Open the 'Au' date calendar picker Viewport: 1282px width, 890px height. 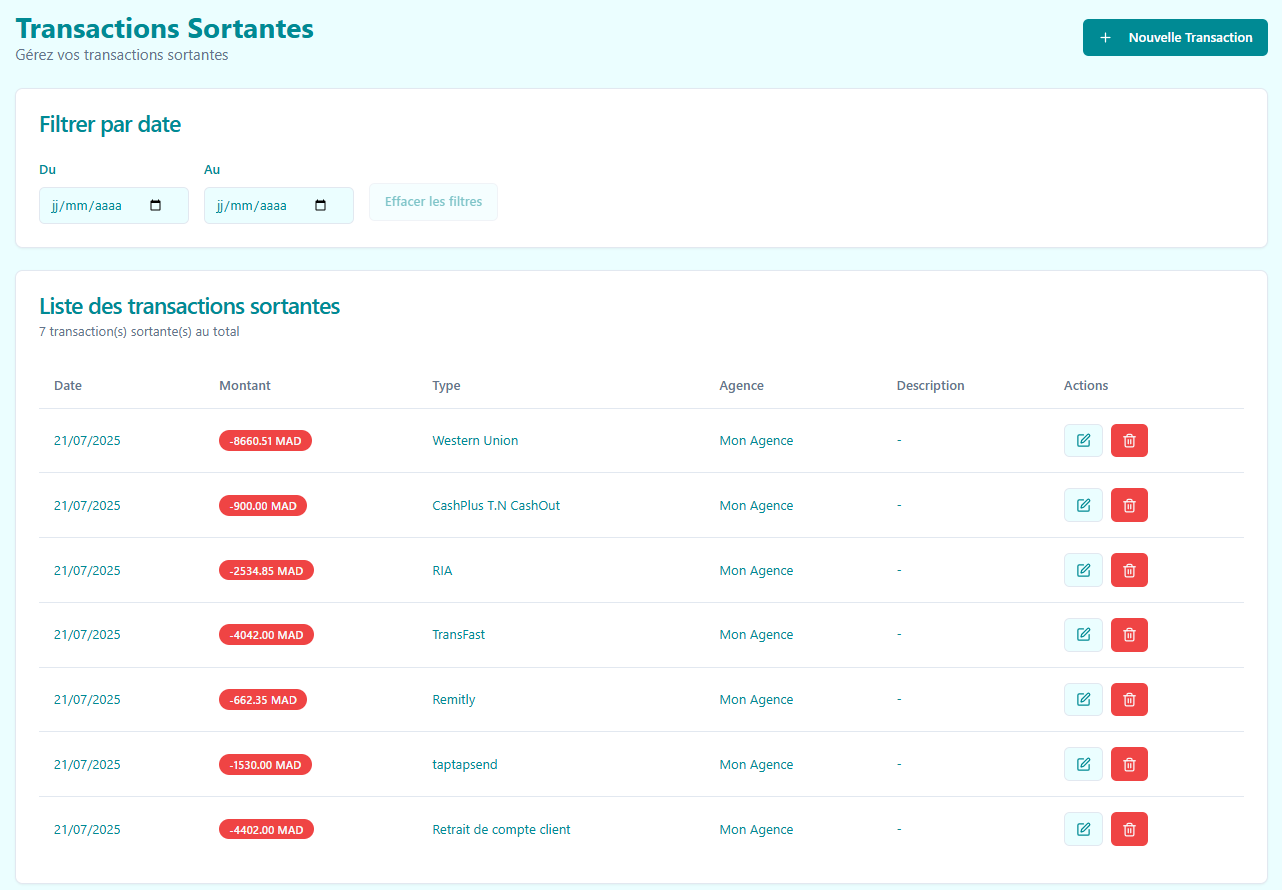(320, 206)
